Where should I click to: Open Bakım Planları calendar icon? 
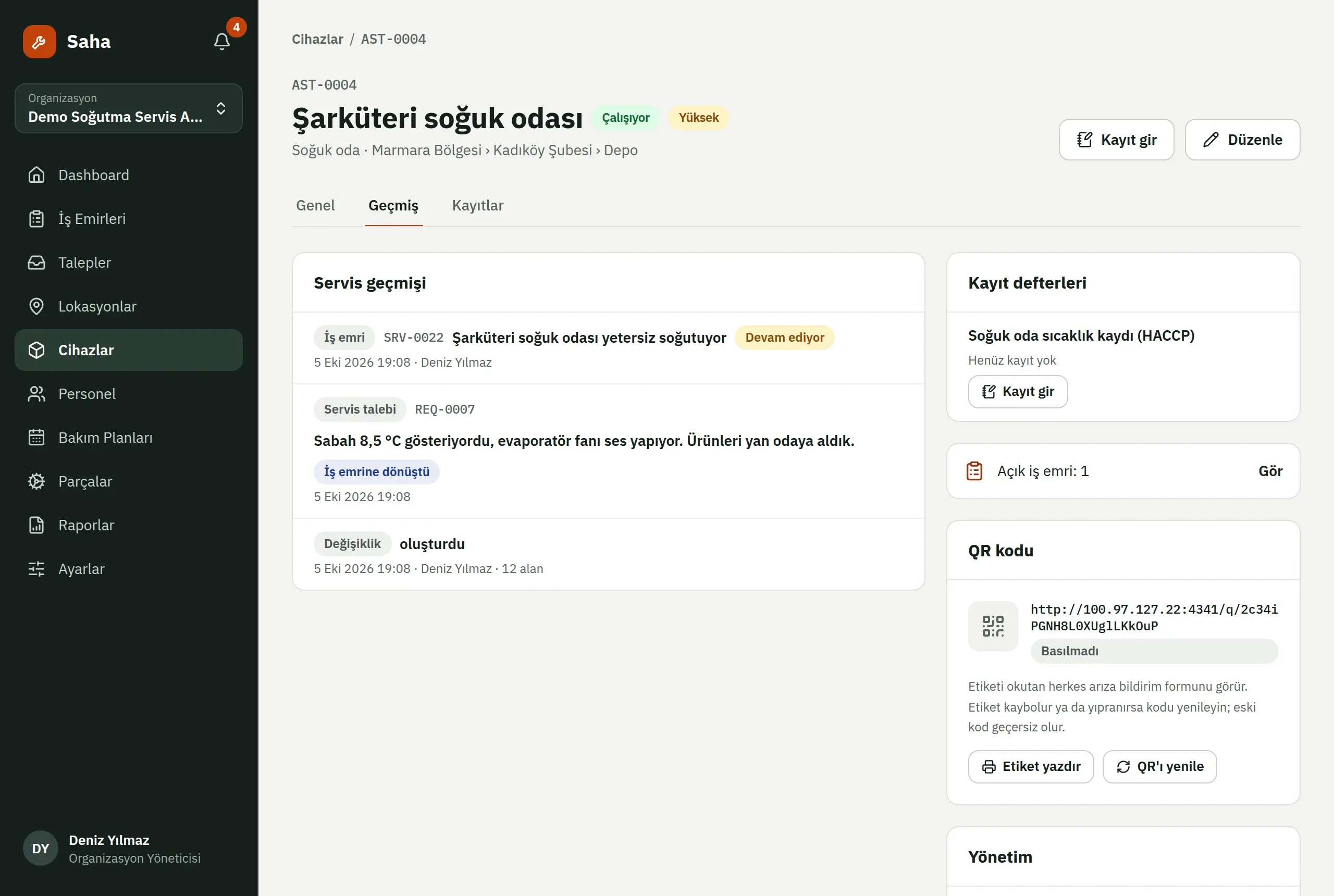36,437
